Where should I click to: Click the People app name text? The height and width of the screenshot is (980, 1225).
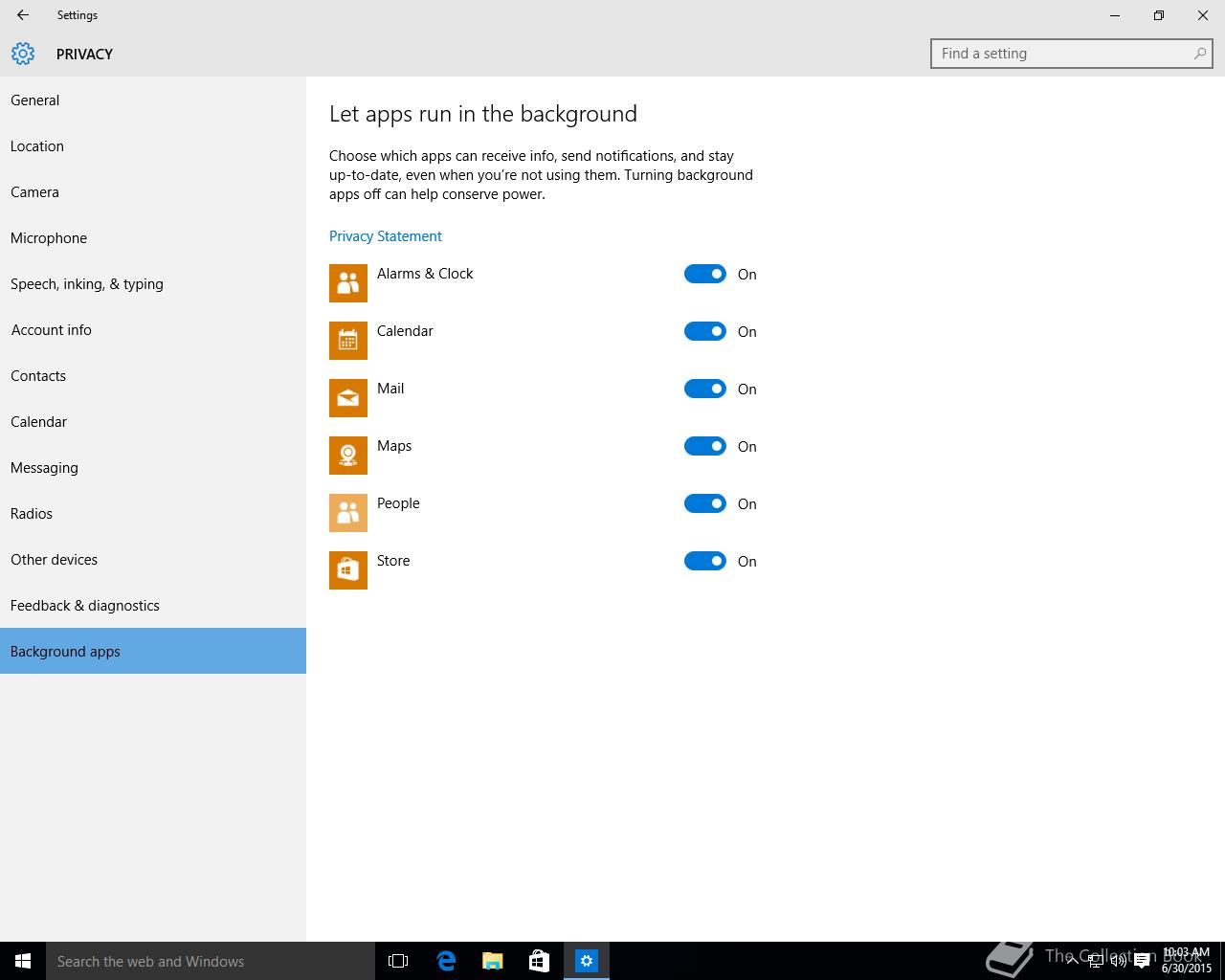pyautogui.click(x=398, y=503)
